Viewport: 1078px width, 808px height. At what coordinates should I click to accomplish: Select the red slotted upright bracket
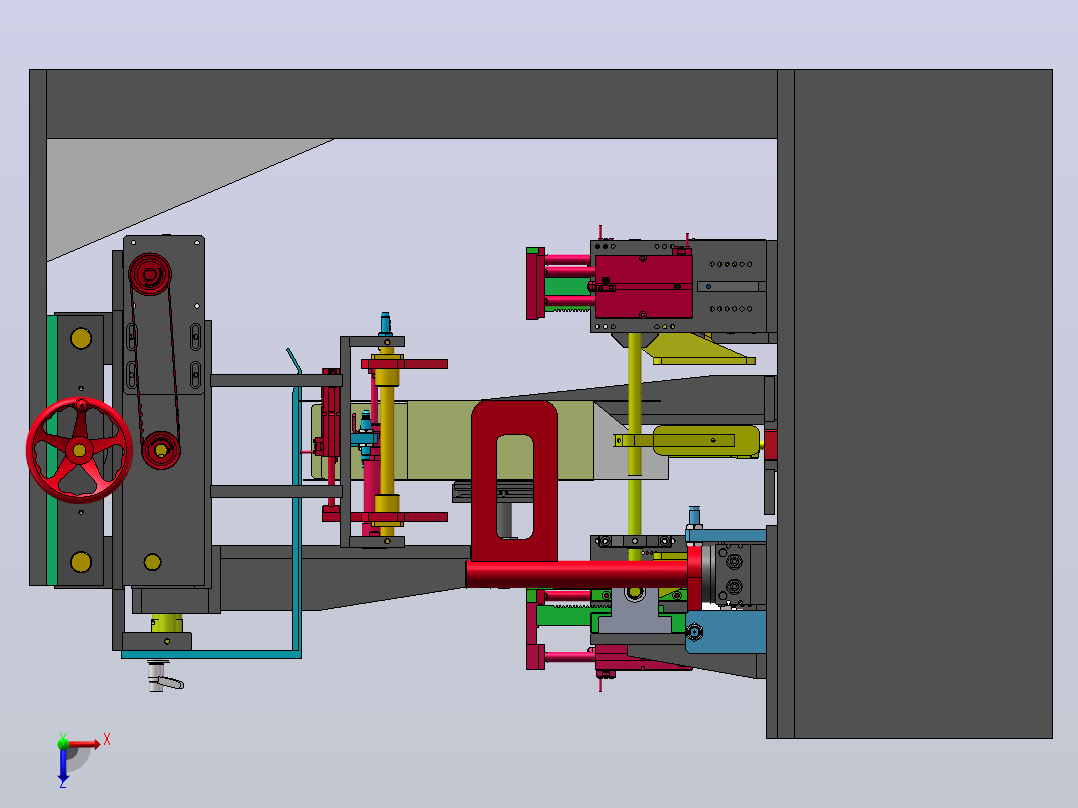(x=514, y=481)
